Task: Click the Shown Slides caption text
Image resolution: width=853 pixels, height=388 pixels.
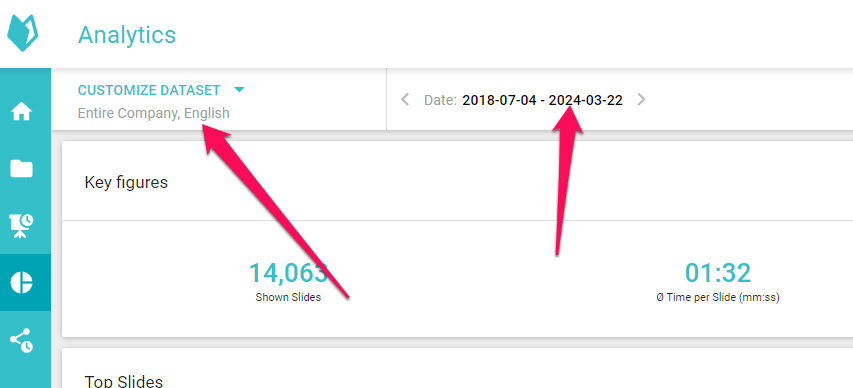Action: tap(288, 298)
